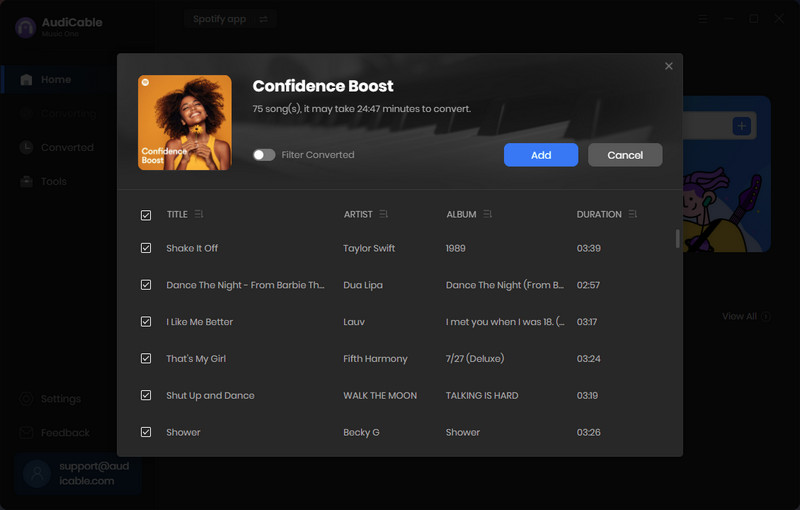This screenshot has width=800, height=510.
Task: Click the Converted clock icon in sidebar
Action: click(x=26, y=147)
